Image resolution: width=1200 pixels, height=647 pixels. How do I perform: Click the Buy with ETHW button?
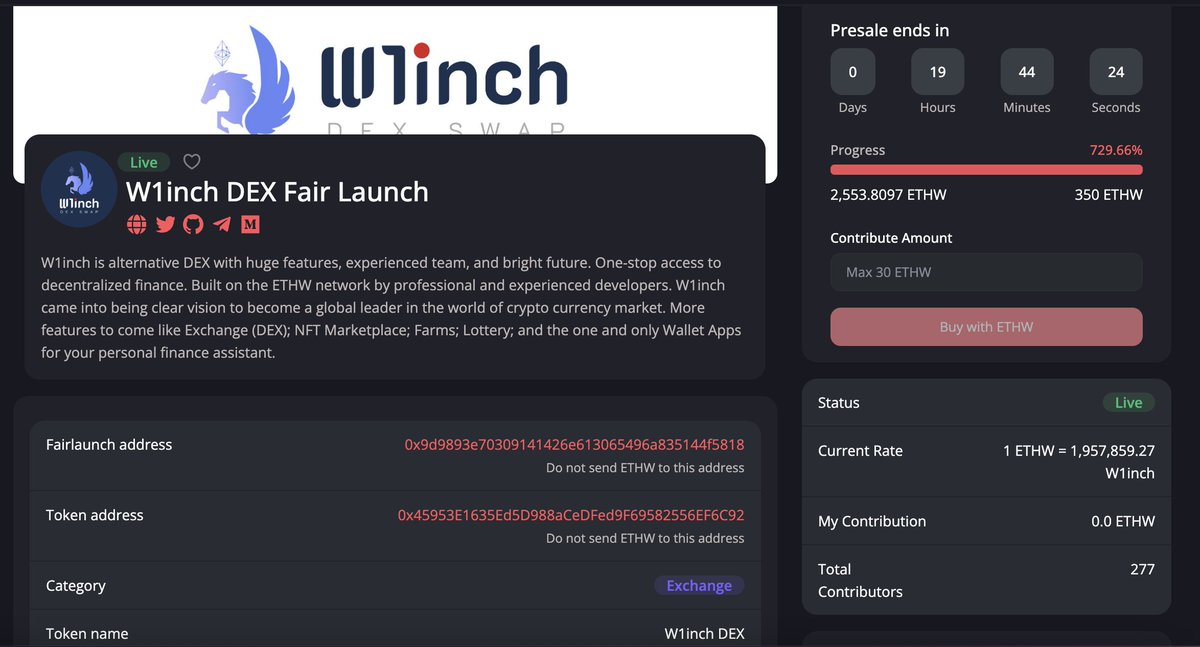click(986, 327)
